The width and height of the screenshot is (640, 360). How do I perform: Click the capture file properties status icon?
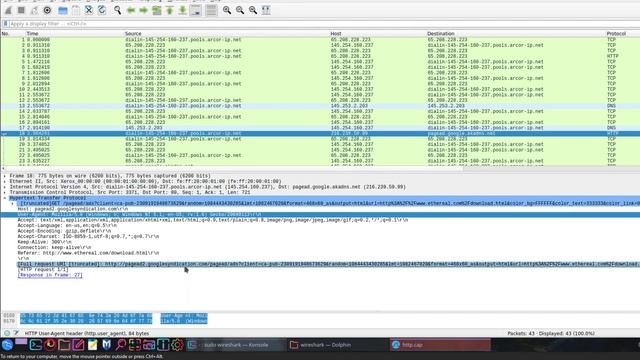point(16,333)
